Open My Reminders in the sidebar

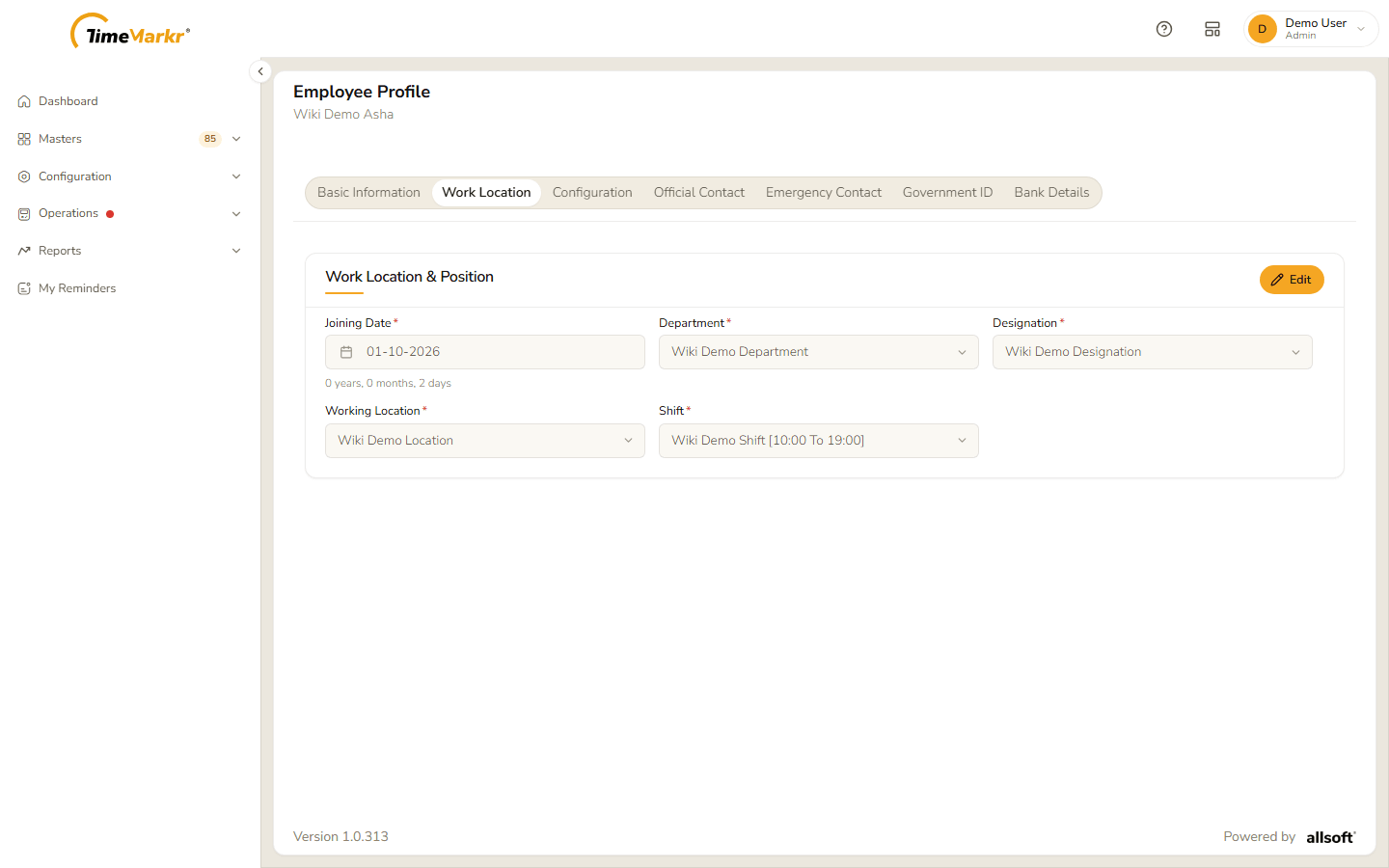coord(77,288)
